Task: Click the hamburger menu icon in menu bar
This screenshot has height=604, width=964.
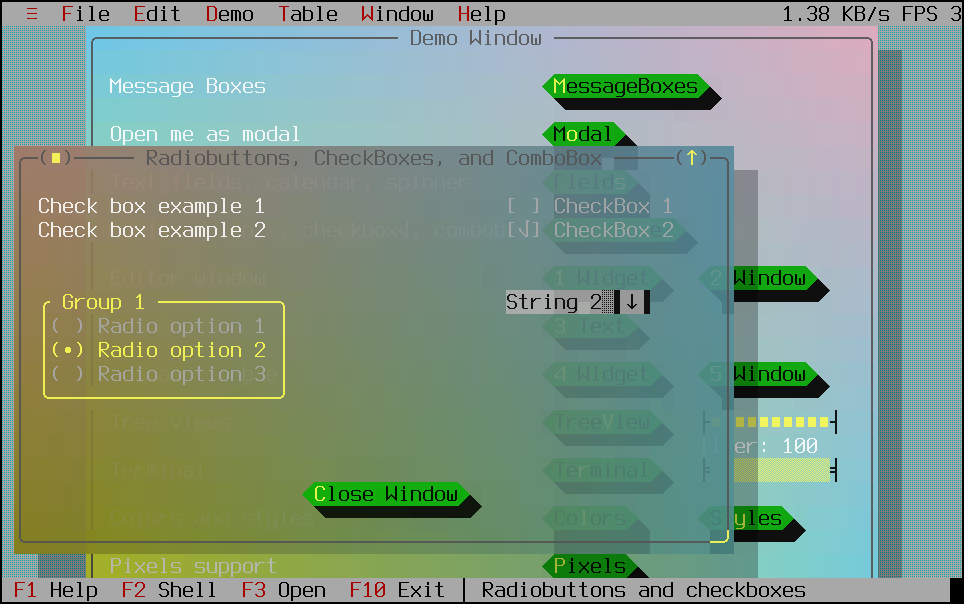Action: (31, 14)
